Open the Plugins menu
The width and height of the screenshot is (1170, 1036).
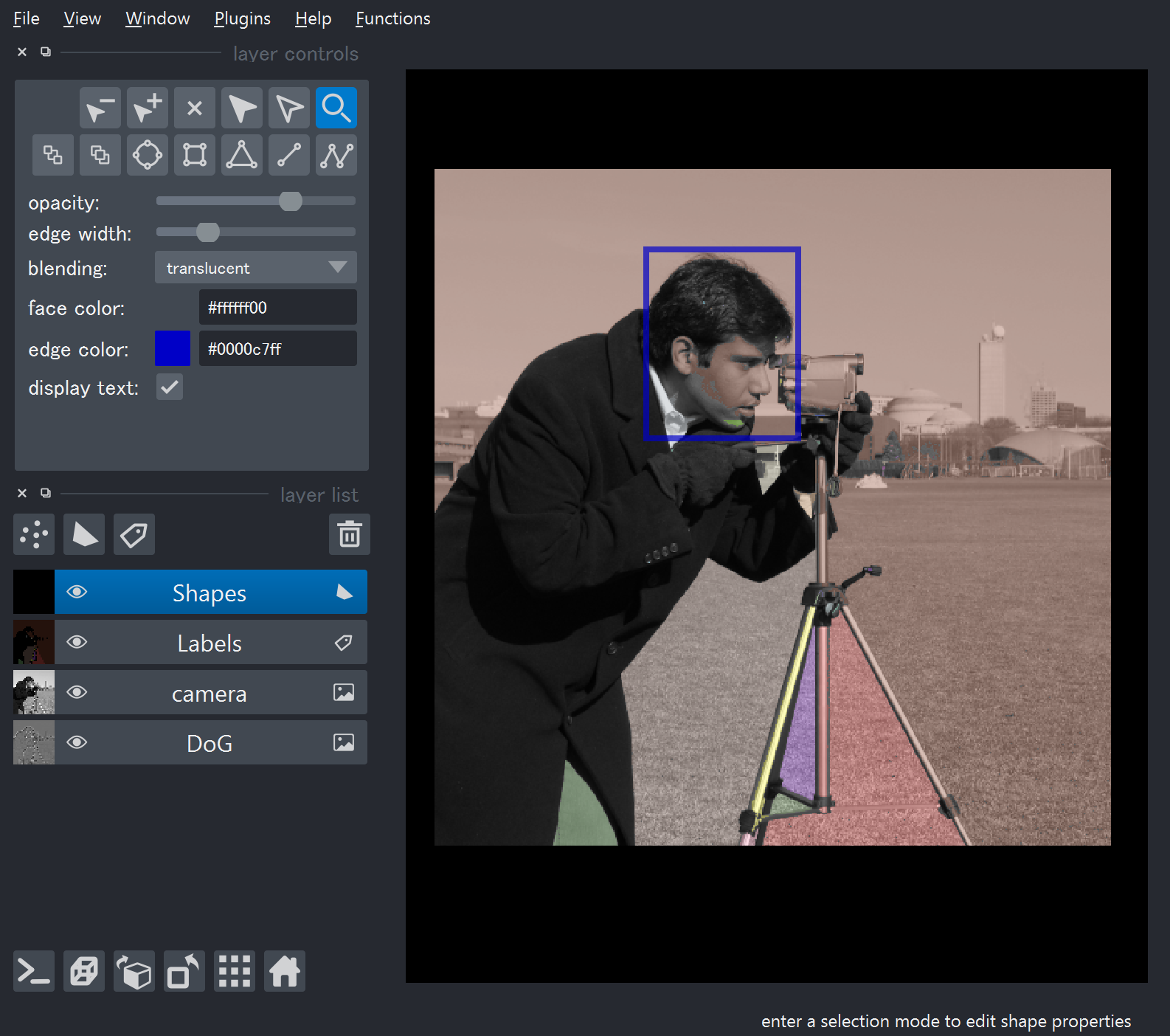pyautogui.click(x=242, y=18)
